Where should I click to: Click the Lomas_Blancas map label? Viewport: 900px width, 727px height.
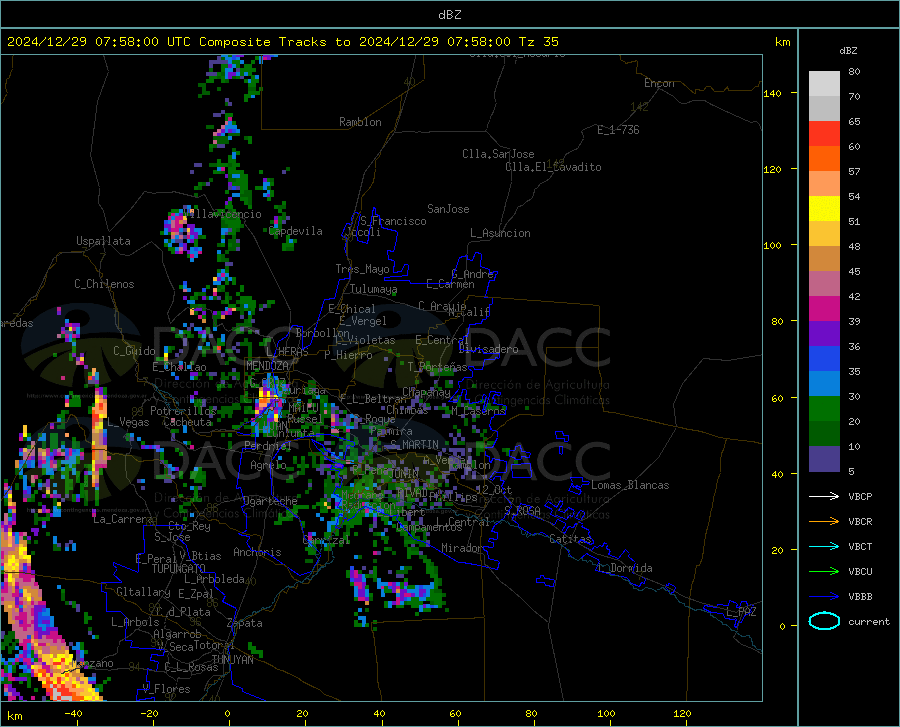[x=630, y=485]
